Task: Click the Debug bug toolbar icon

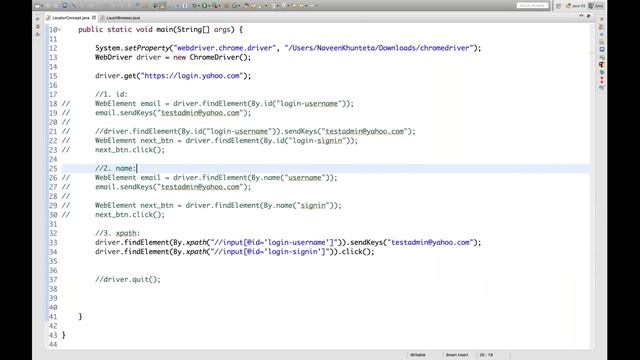Action: [x=194, y=6]
